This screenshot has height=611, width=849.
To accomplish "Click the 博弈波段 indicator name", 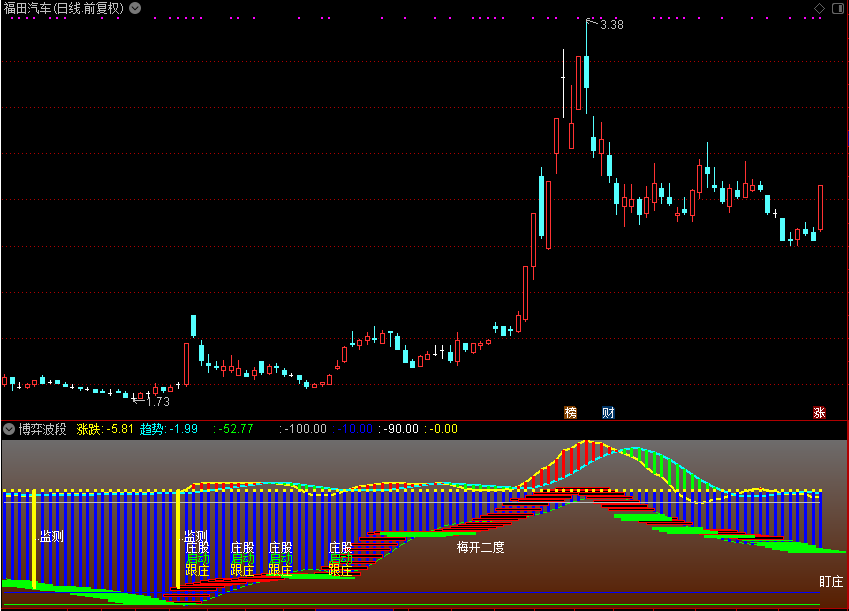I will click(x=42, y=429).
